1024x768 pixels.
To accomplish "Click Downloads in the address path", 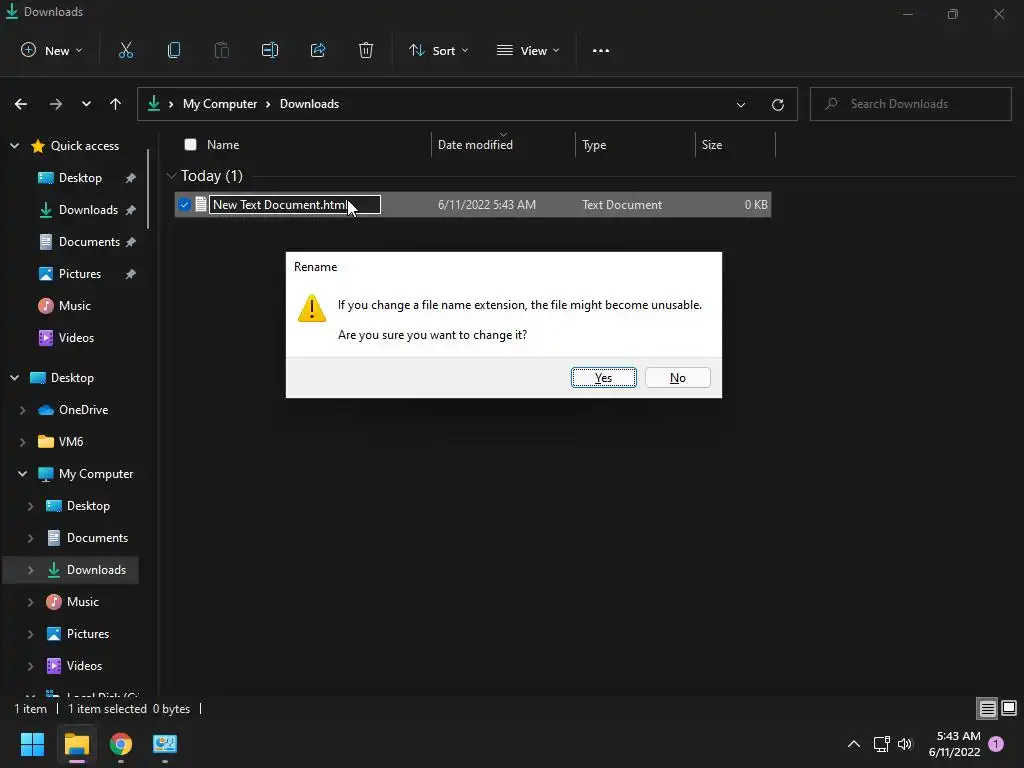I will click(310, 104).
